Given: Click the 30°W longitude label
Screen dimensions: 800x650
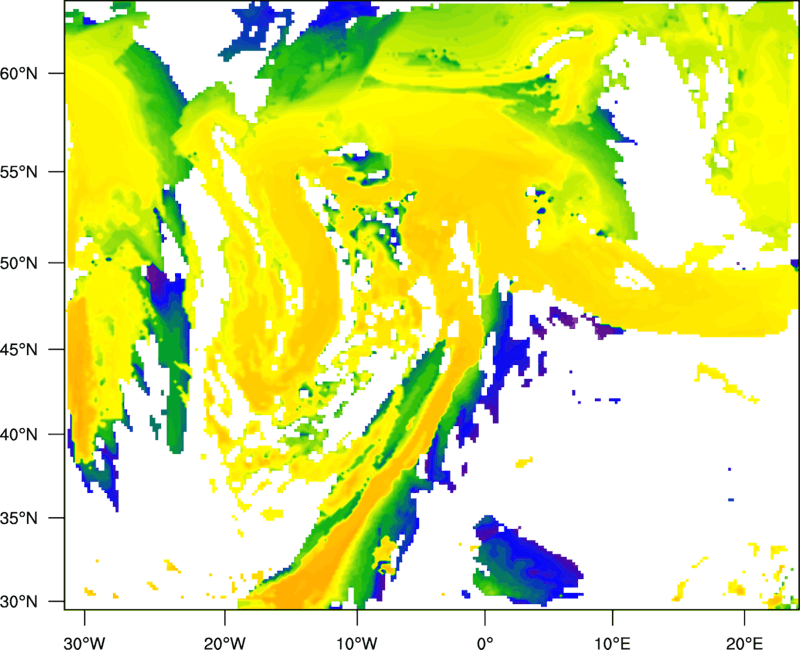Looking at the screenshot, I should tap(84, 643).
